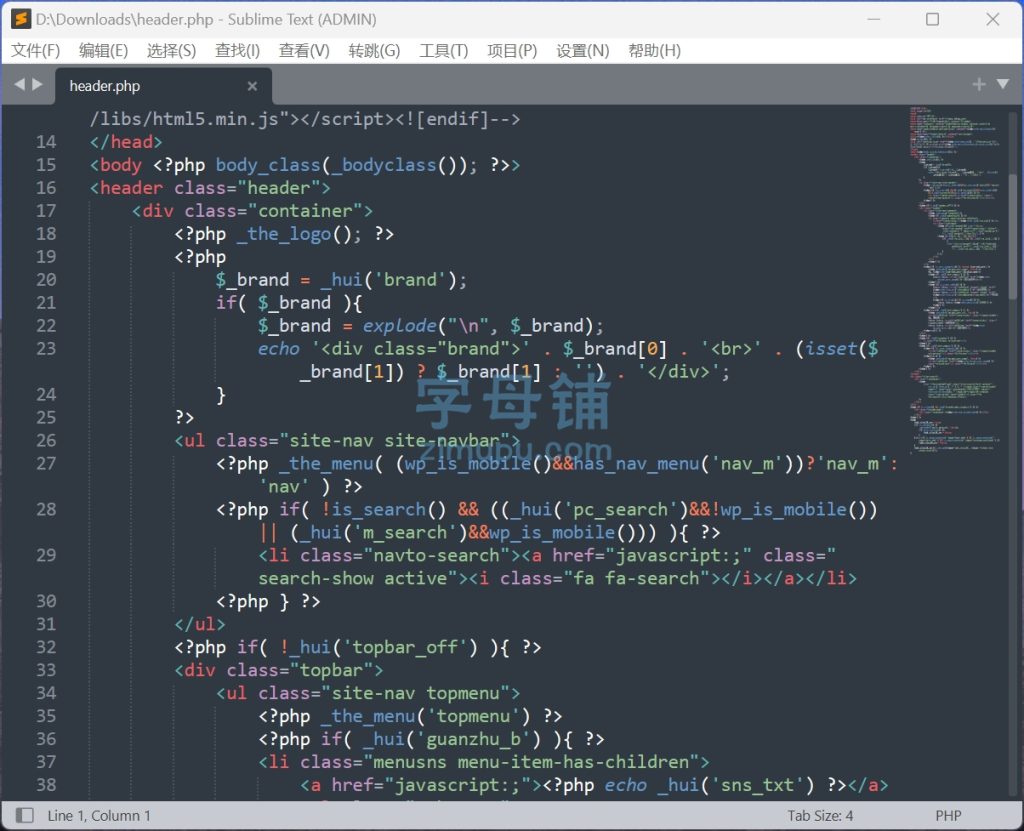Click _the_logo() call on line 18

pyautogui.click(x=298, y=234)
